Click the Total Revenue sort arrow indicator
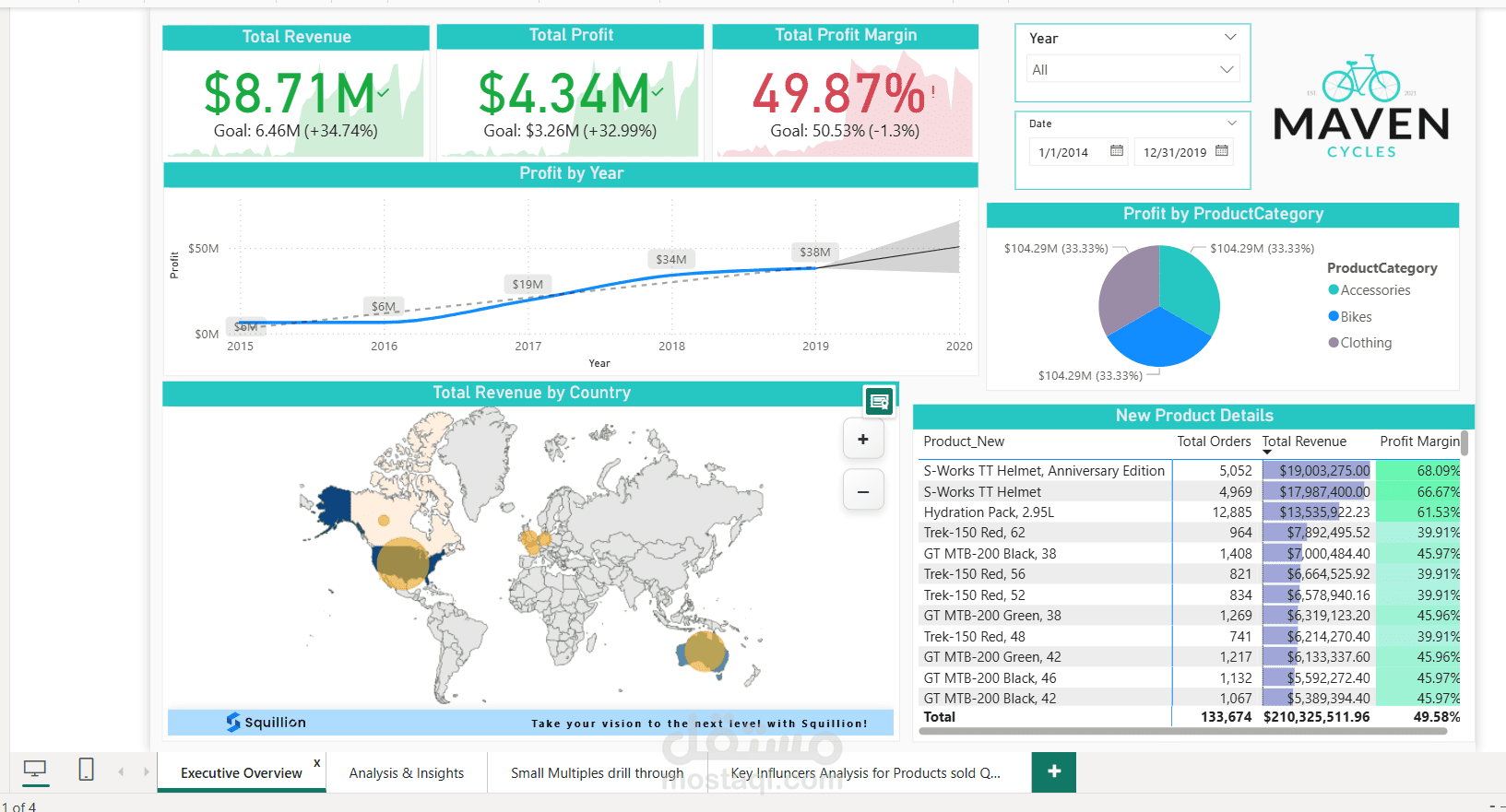 [x=1267, y=453]
